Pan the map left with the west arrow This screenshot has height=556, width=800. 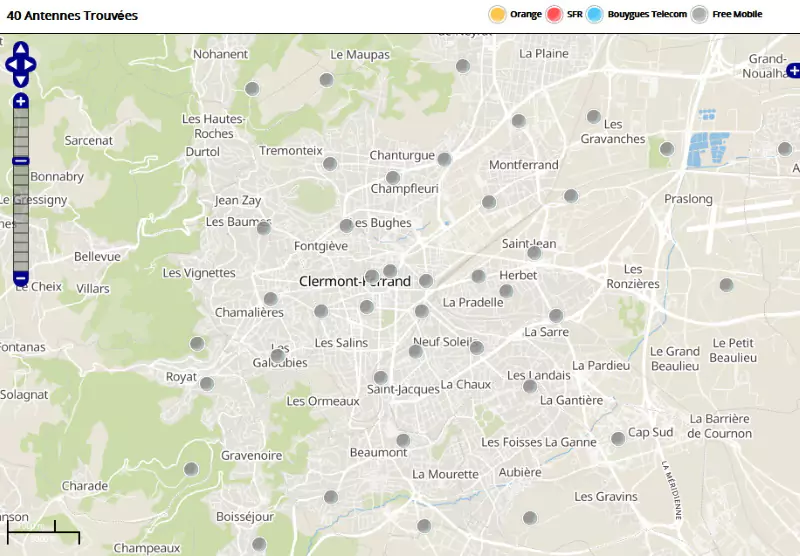pos(11,65)
